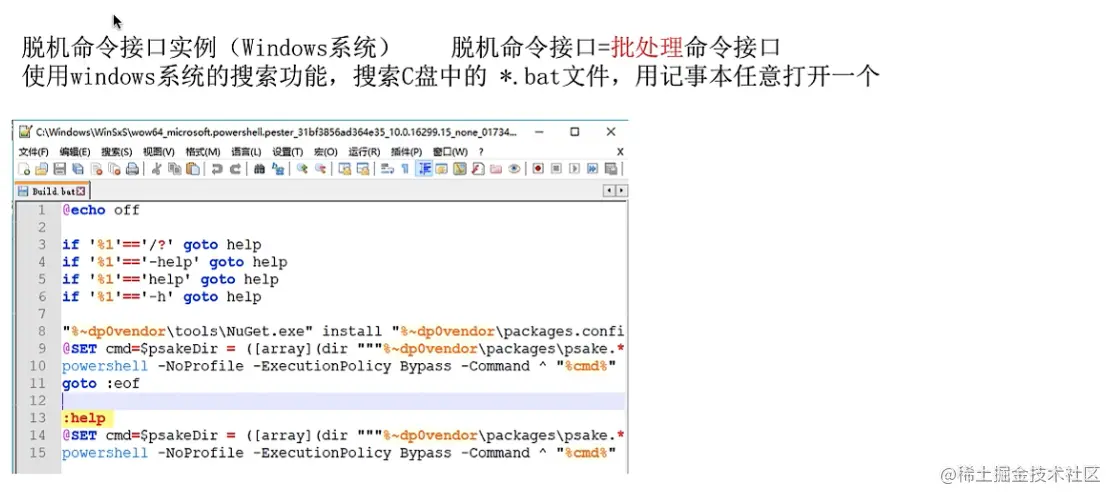The width and height of the screenshot is (1117, 501).
Task: Open the Folder as Workspace icon
Action: pyautogui.click(x=496, y=169)
